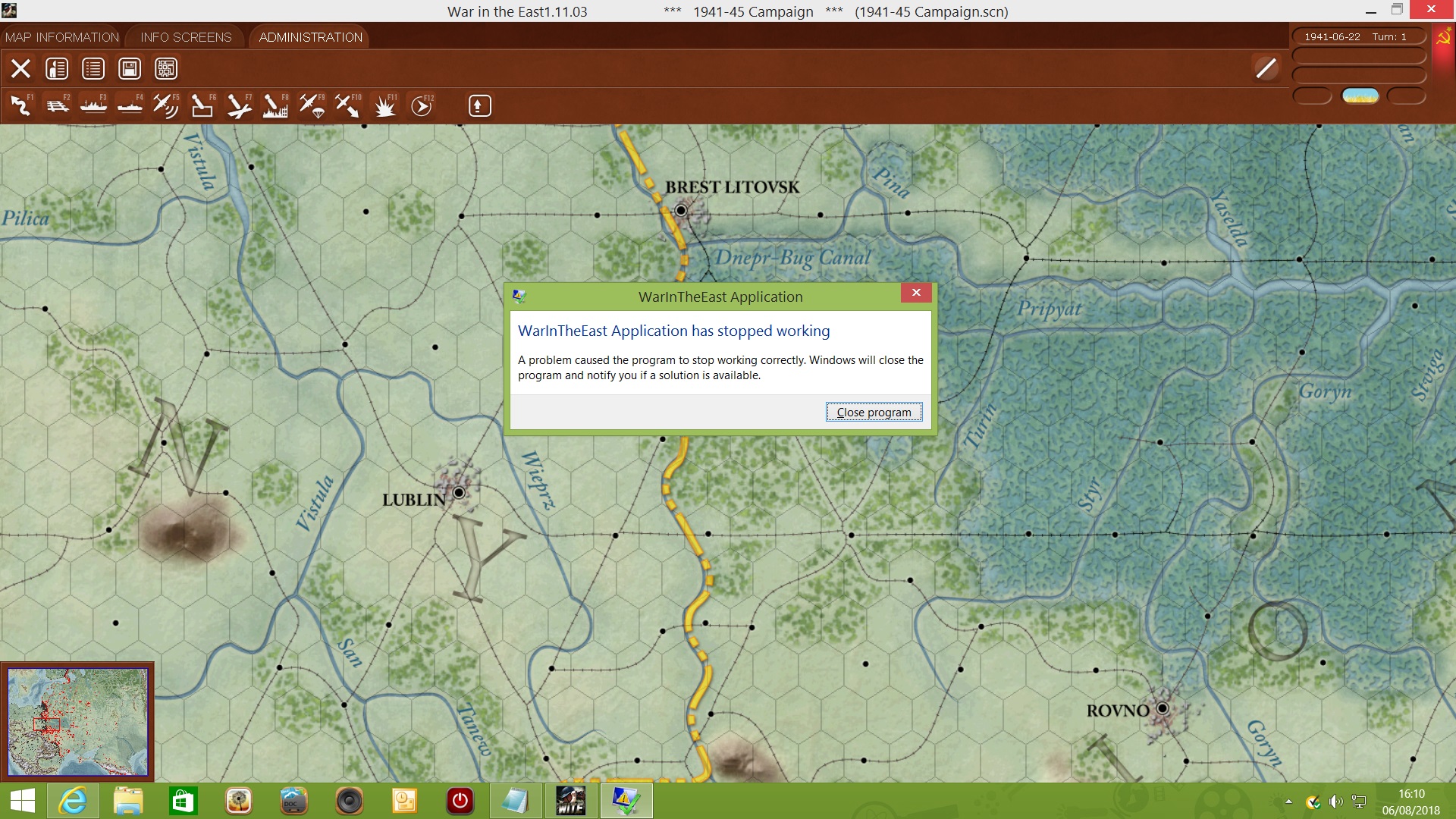The width and height of the screenshot is (1456, 819).
Task: Open Internet Explorer from the taskbar
Action: tap(74, 801)
